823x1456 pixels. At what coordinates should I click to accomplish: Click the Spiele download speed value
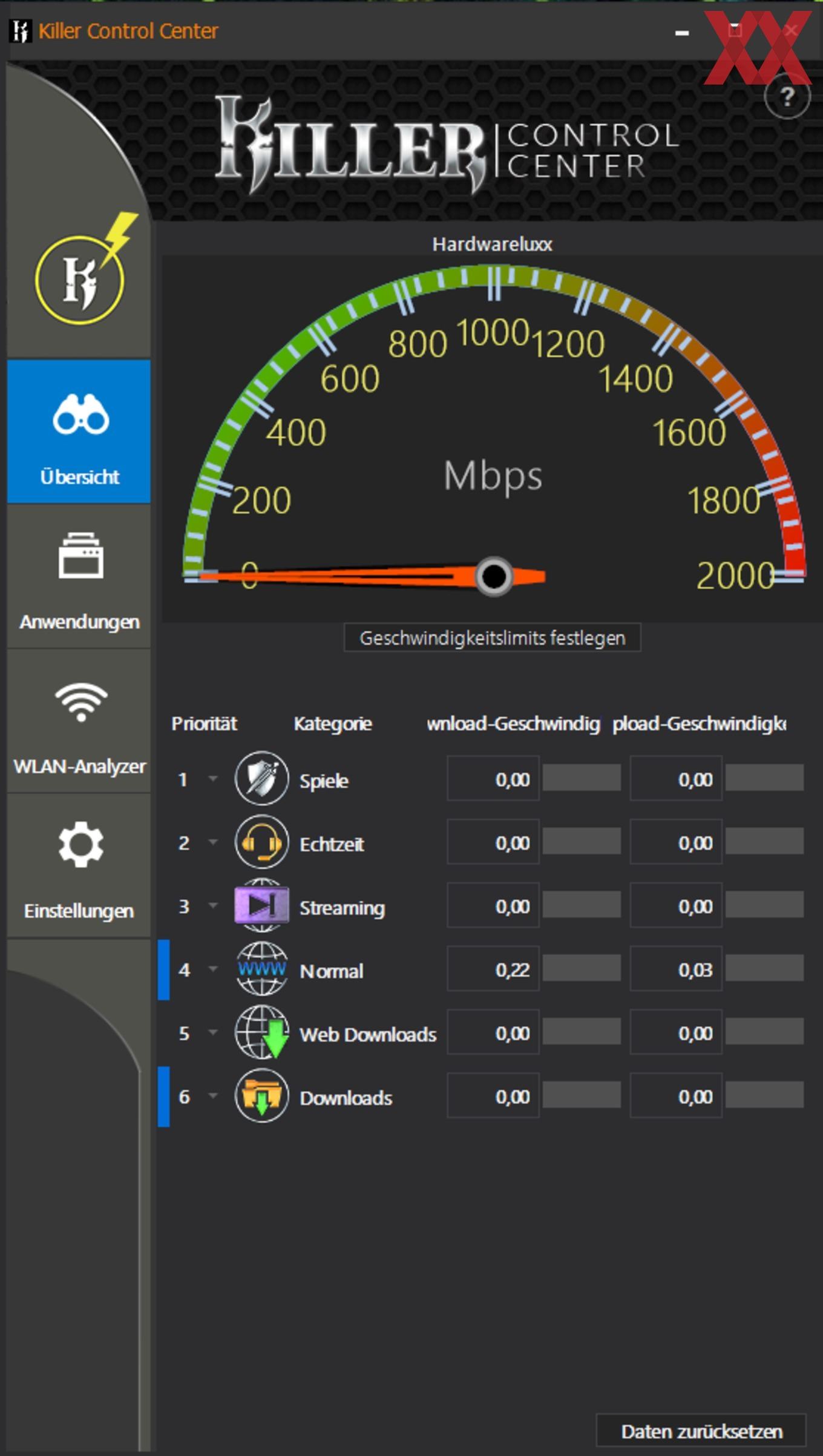click(x=493, y=778)
